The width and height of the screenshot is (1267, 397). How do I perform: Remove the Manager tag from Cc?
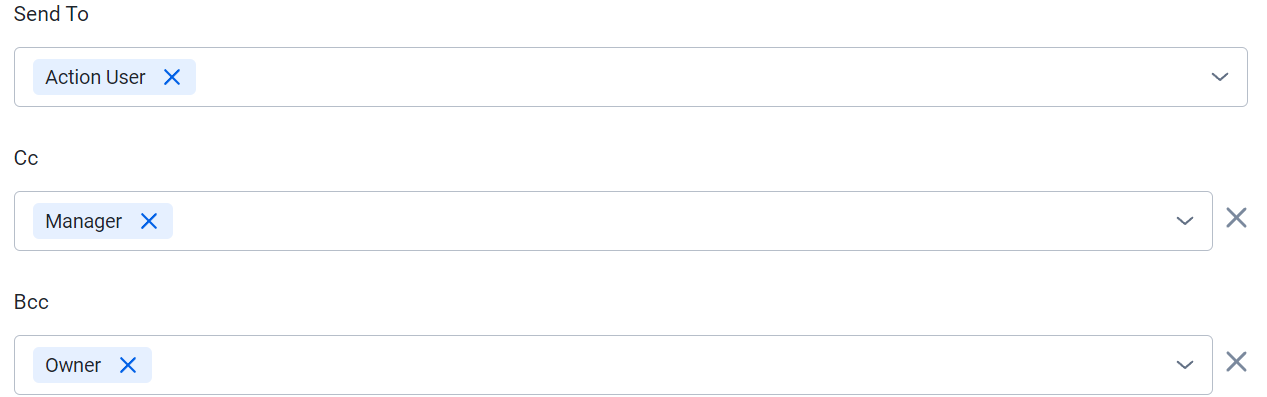tap(149, 221)
